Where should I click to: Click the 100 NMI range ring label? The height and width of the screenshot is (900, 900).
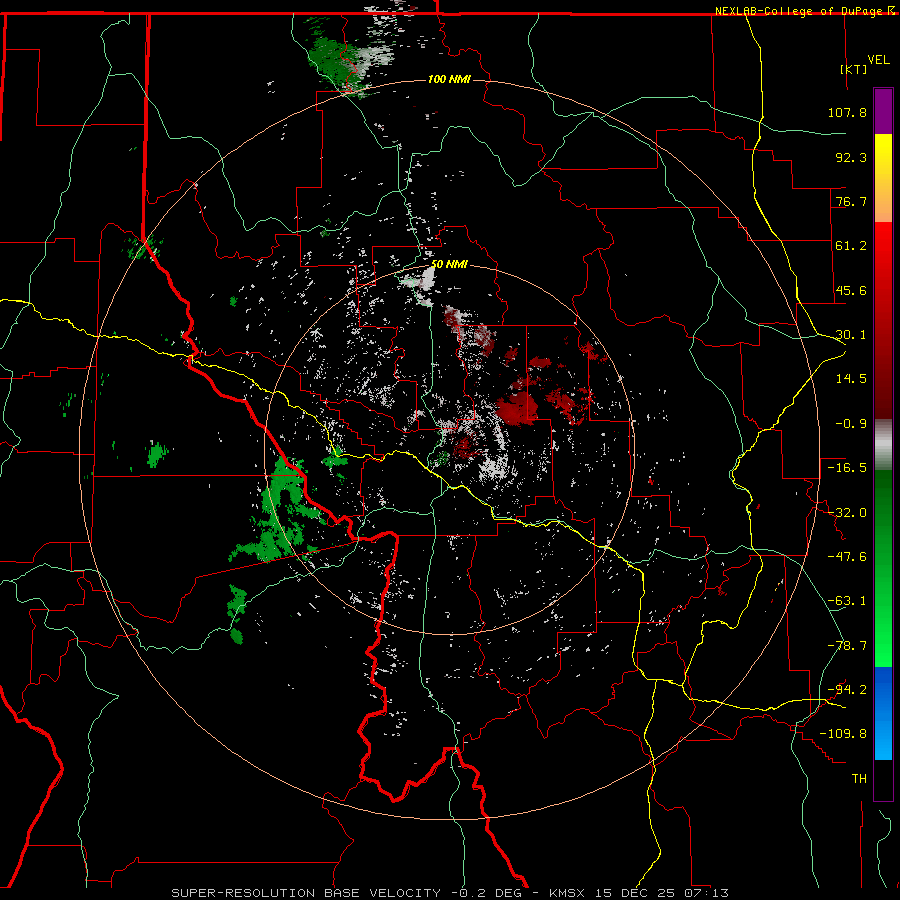click(x=449, y=79)
